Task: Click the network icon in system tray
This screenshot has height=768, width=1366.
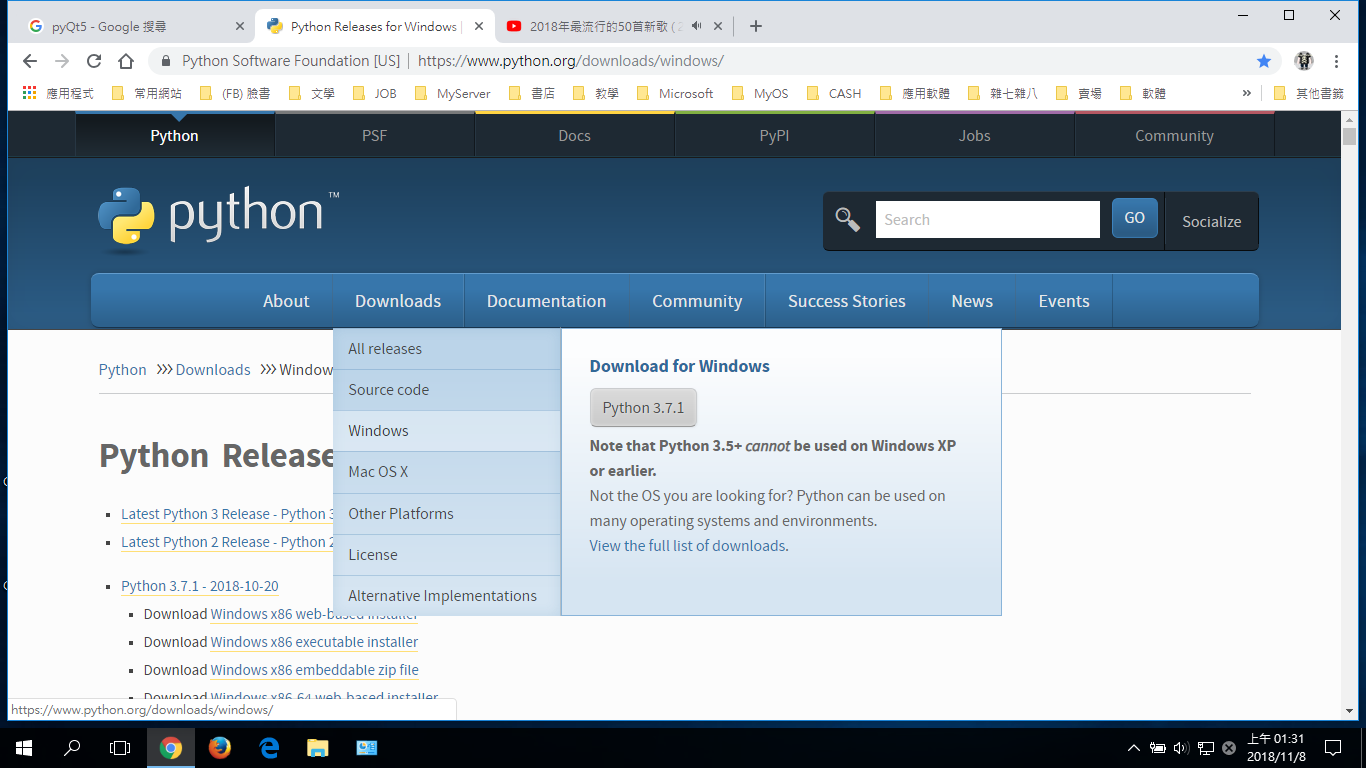Action: [1206, 747]
